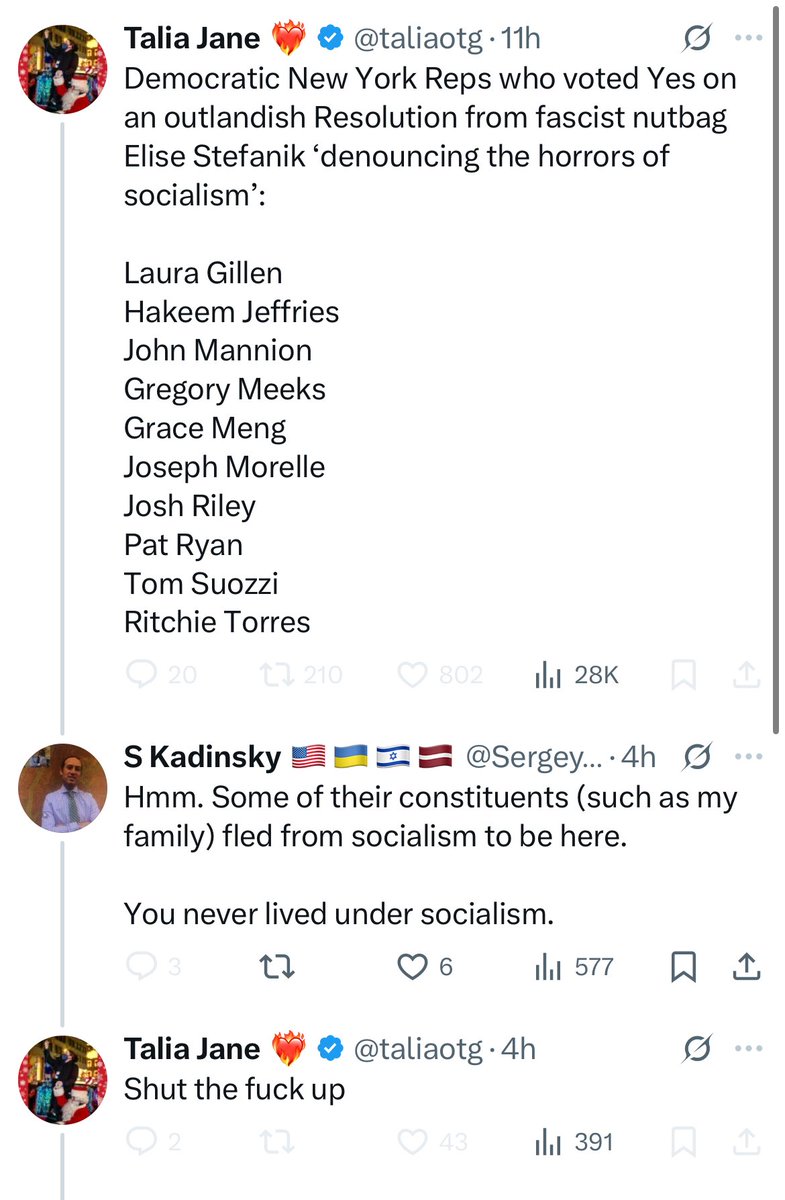Bookmark S Kadinsky's reply
Image resolution: width=785 pixels, height=1200 pixels.
[683, 967]
